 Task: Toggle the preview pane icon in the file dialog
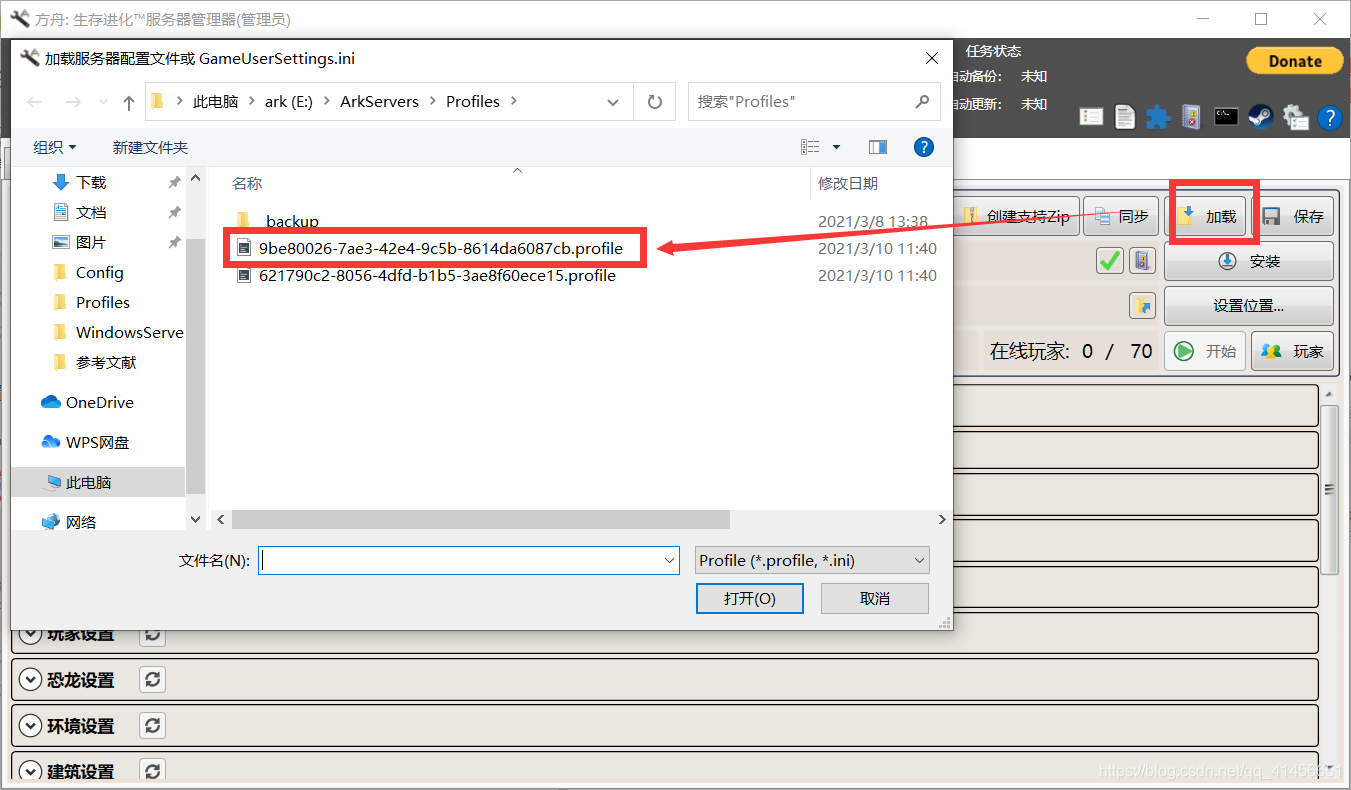click(x=878, y=147)
